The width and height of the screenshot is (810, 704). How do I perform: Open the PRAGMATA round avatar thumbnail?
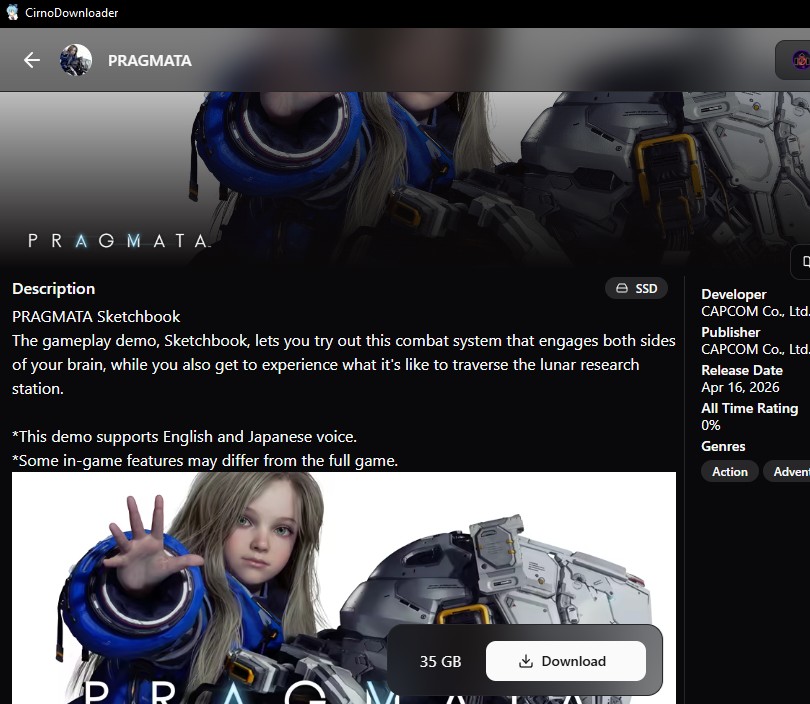(x=76, y=60)
